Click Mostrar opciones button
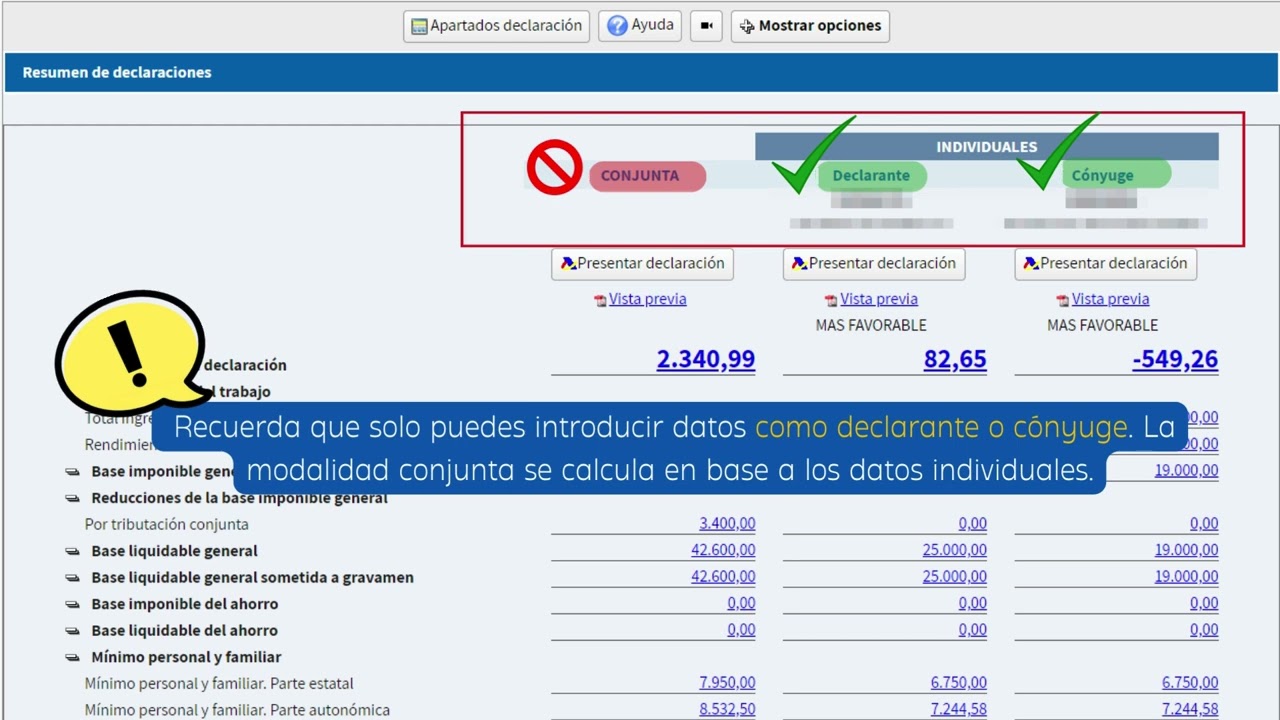The image size is (1280, 720). point(810,26)
